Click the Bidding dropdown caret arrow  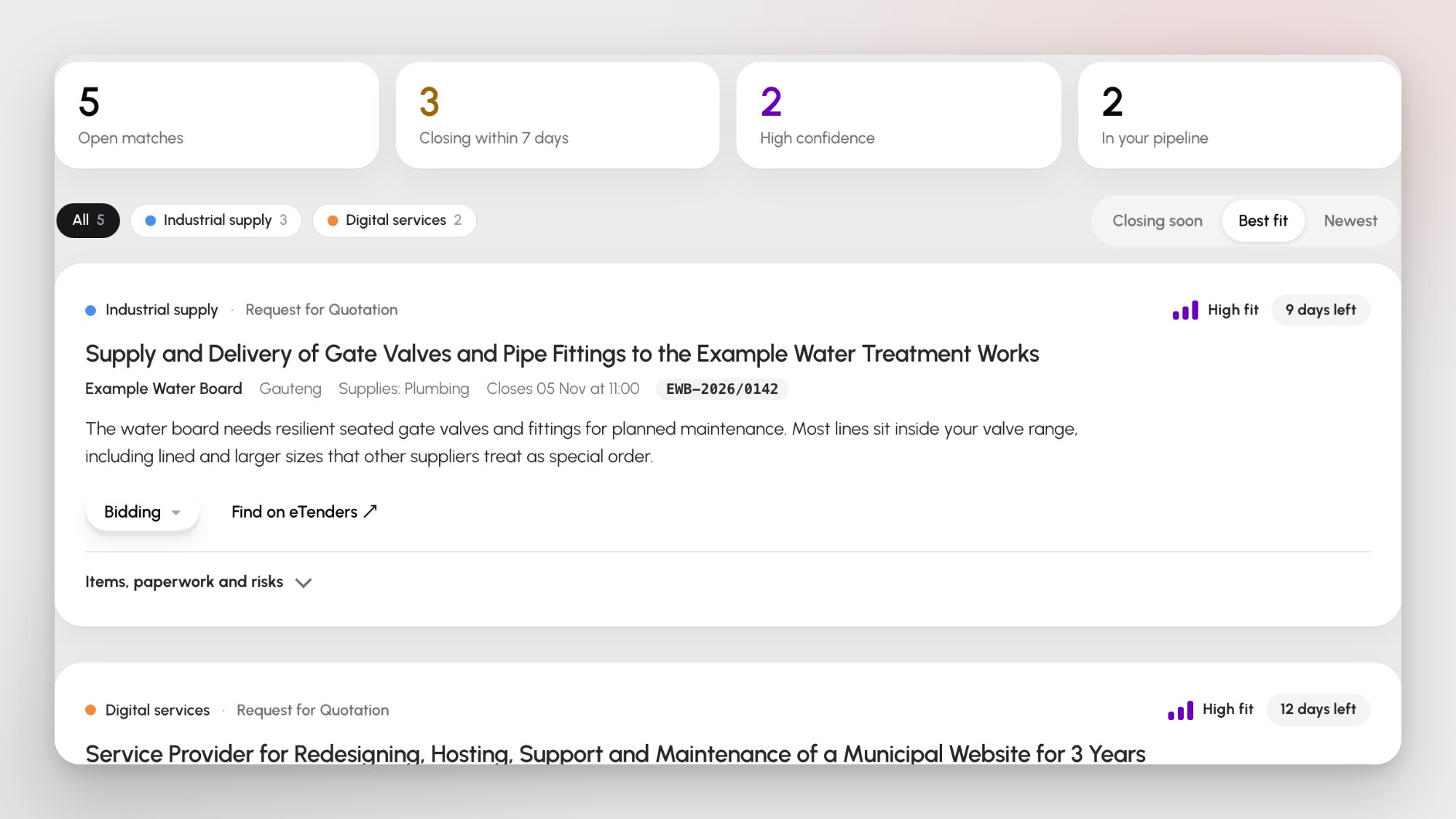[175, 513]
